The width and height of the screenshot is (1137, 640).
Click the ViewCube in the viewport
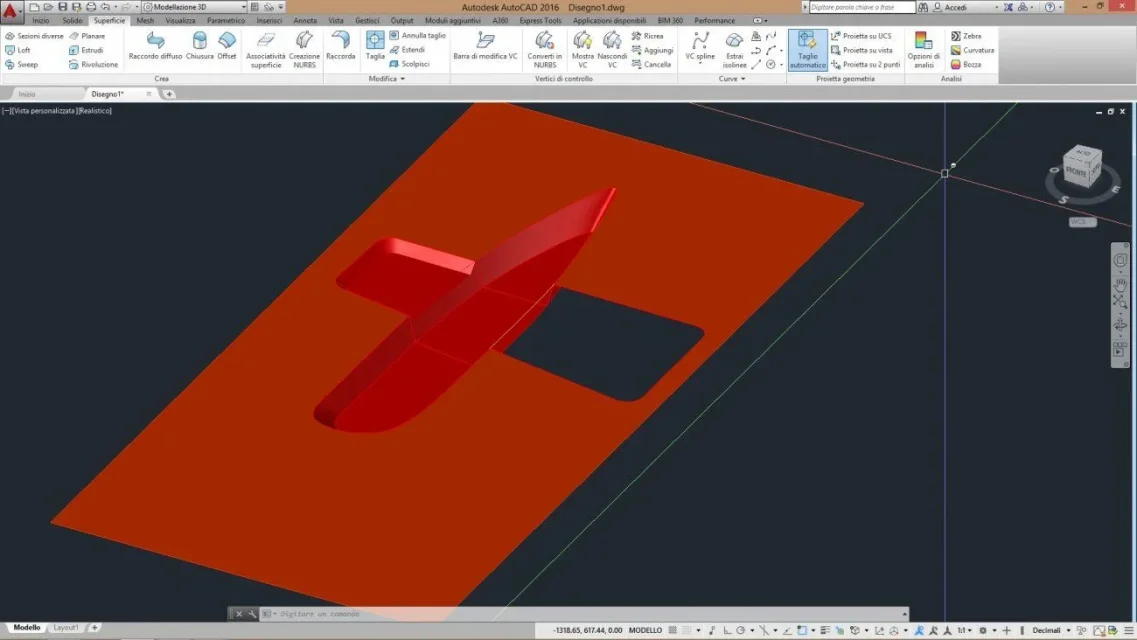pyautogui.click(x=1082, y=166)
